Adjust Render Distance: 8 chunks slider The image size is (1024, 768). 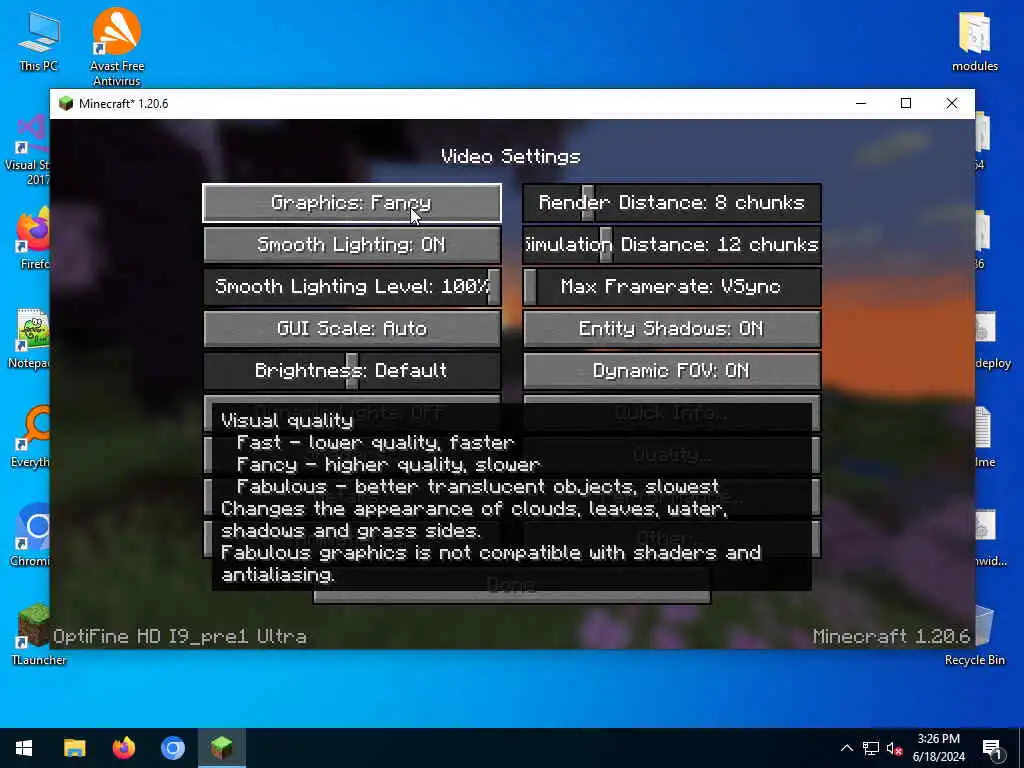click(672, 203)
